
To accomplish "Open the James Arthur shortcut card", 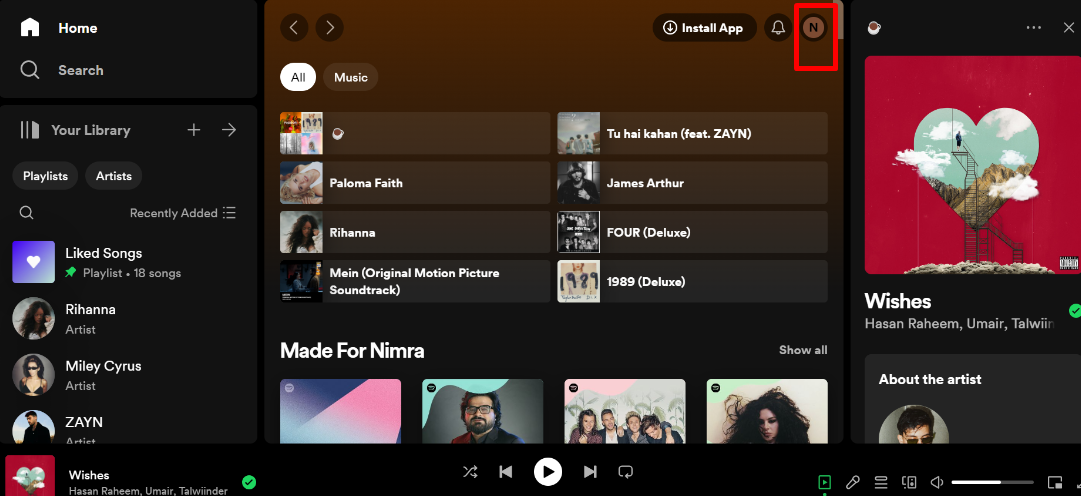I will (x=692, y=183).
